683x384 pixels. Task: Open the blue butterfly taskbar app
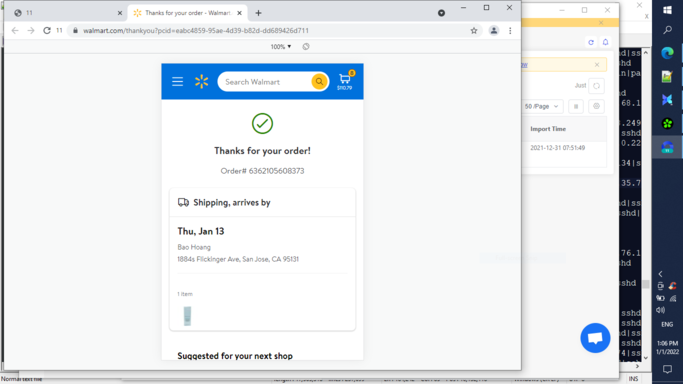click(x=667, y=100)
